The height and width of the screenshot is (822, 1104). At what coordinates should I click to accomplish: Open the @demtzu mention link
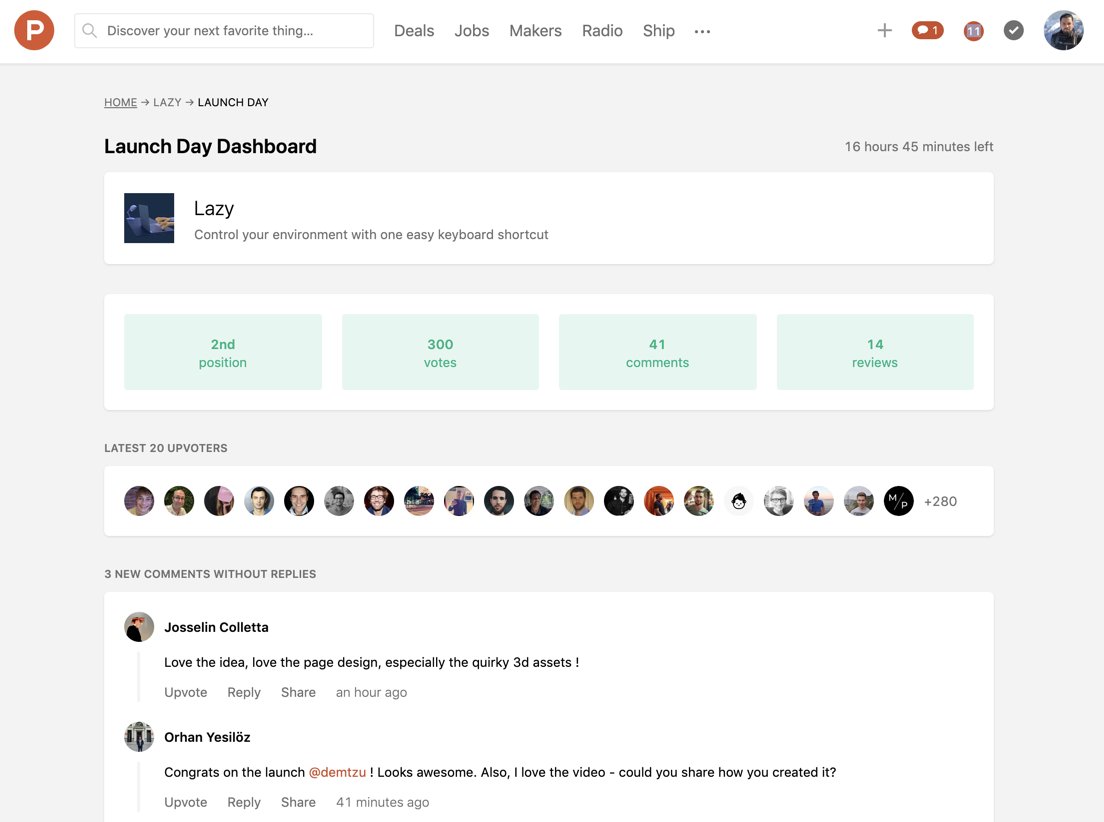pyautogui.click(x=337, y=772)
